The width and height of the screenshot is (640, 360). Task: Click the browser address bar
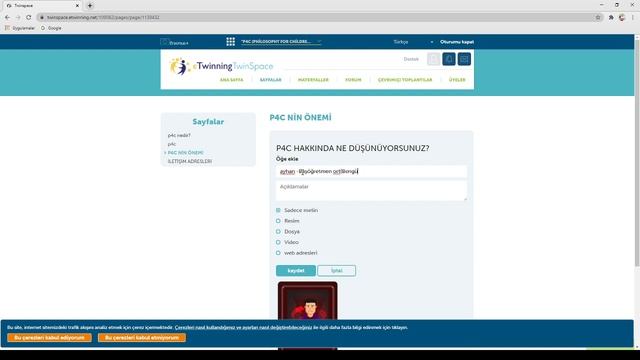coord(318,17)
